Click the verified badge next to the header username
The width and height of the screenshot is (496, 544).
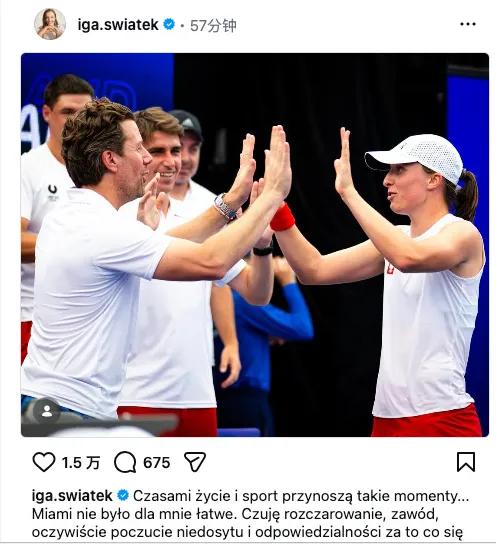[x=169, y=25]
